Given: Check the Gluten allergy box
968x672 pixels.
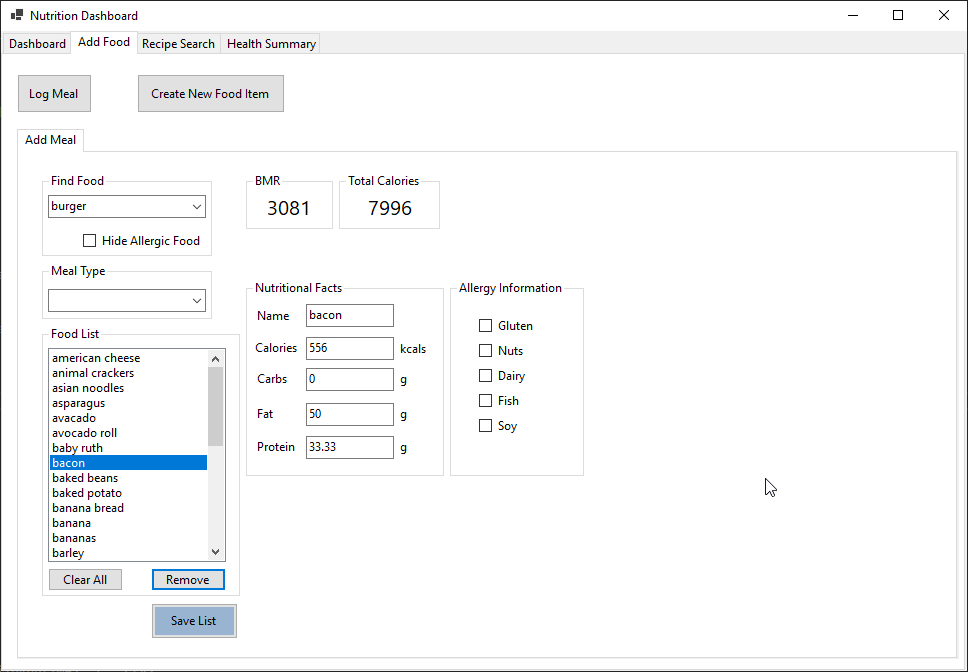Looking at the screenshot, I should tap(486, 326).
